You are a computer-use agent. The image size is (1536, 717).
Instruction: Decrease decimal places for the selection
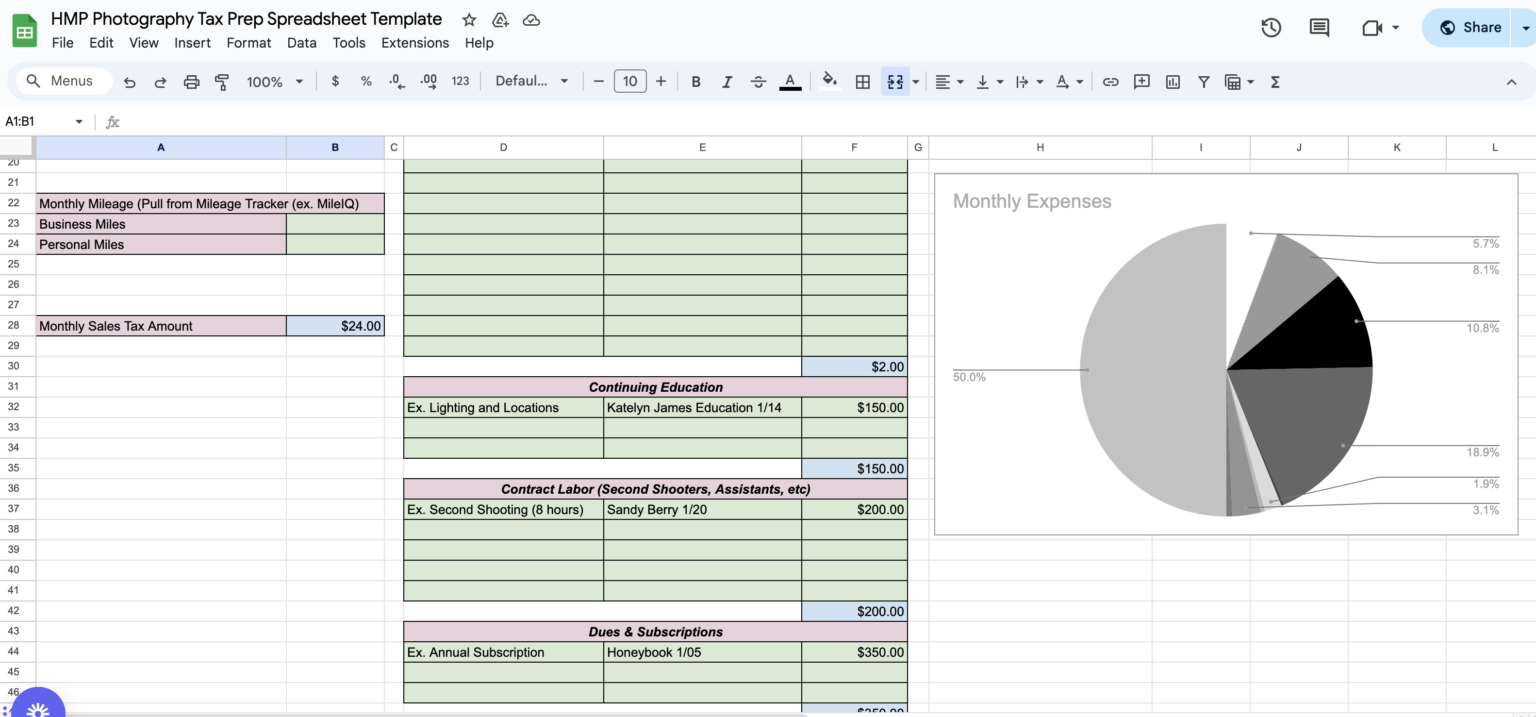click(x=396, y=81)
